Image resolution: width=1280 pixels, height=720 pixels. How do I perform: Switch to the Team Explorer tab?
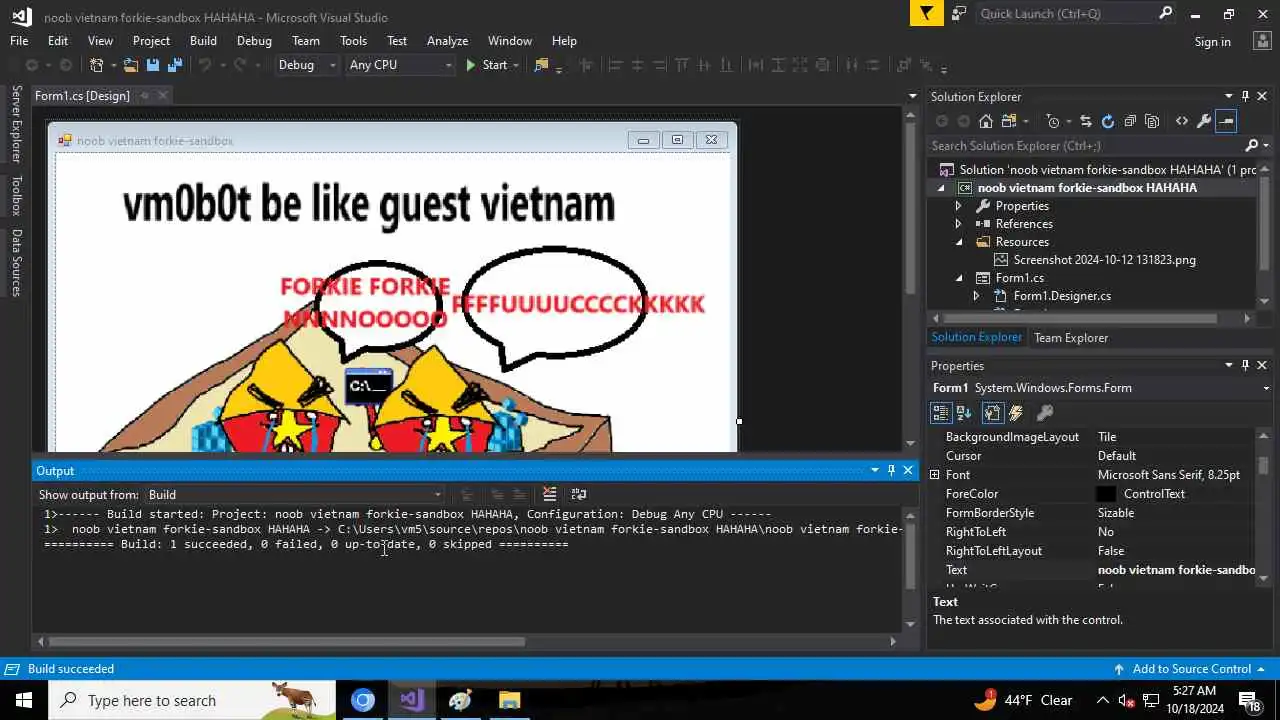(x=1071, y=338)
